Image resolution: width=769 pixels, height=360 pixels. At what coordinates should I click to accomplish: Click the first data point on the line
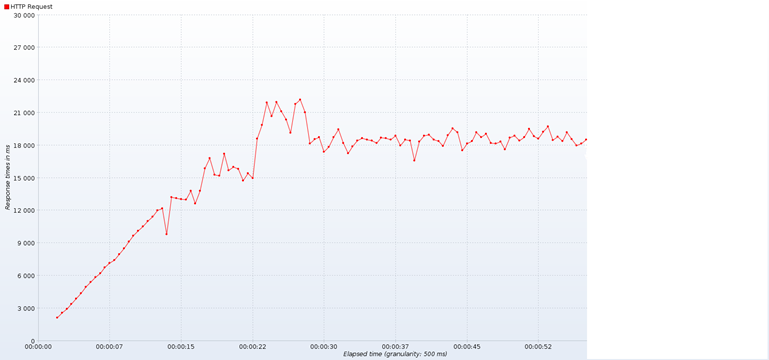click(x=57, y=318)
